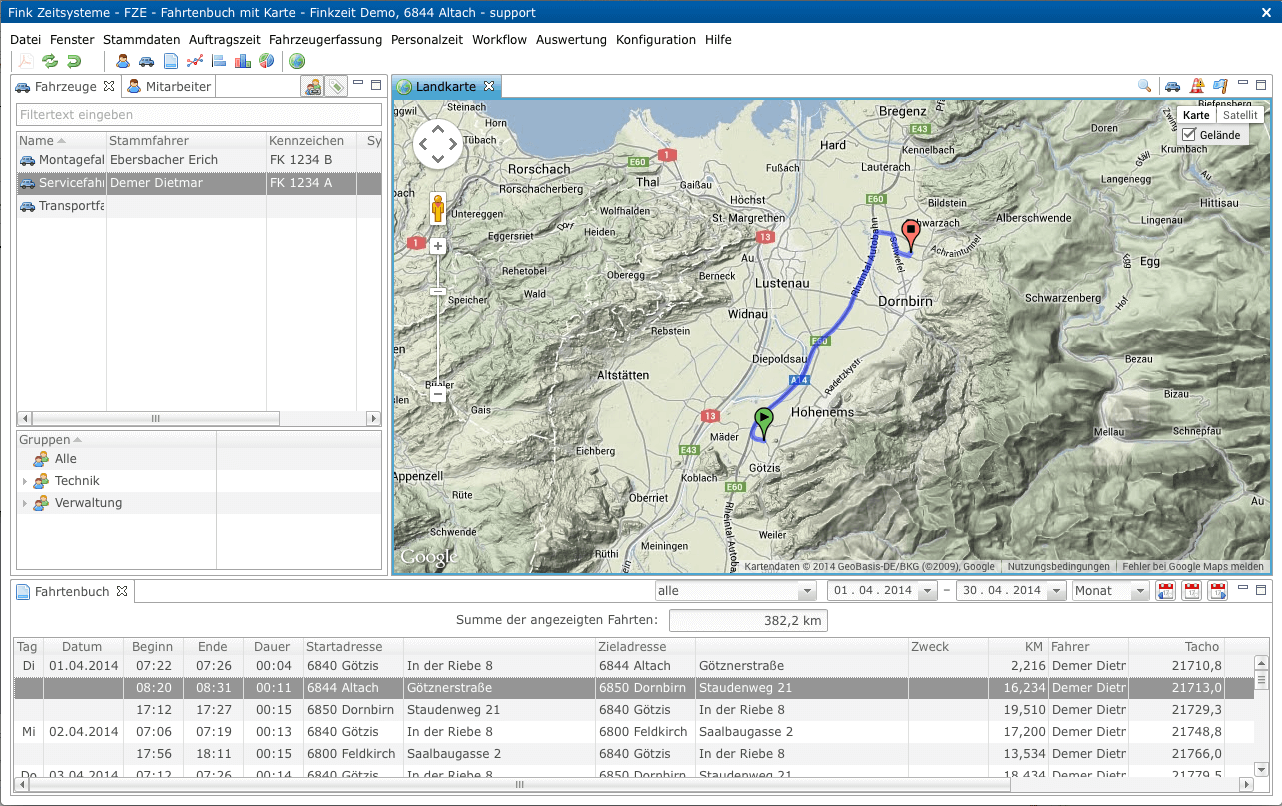
Task: Click the Tacho column header
Action: click(x=1176, y=647)
